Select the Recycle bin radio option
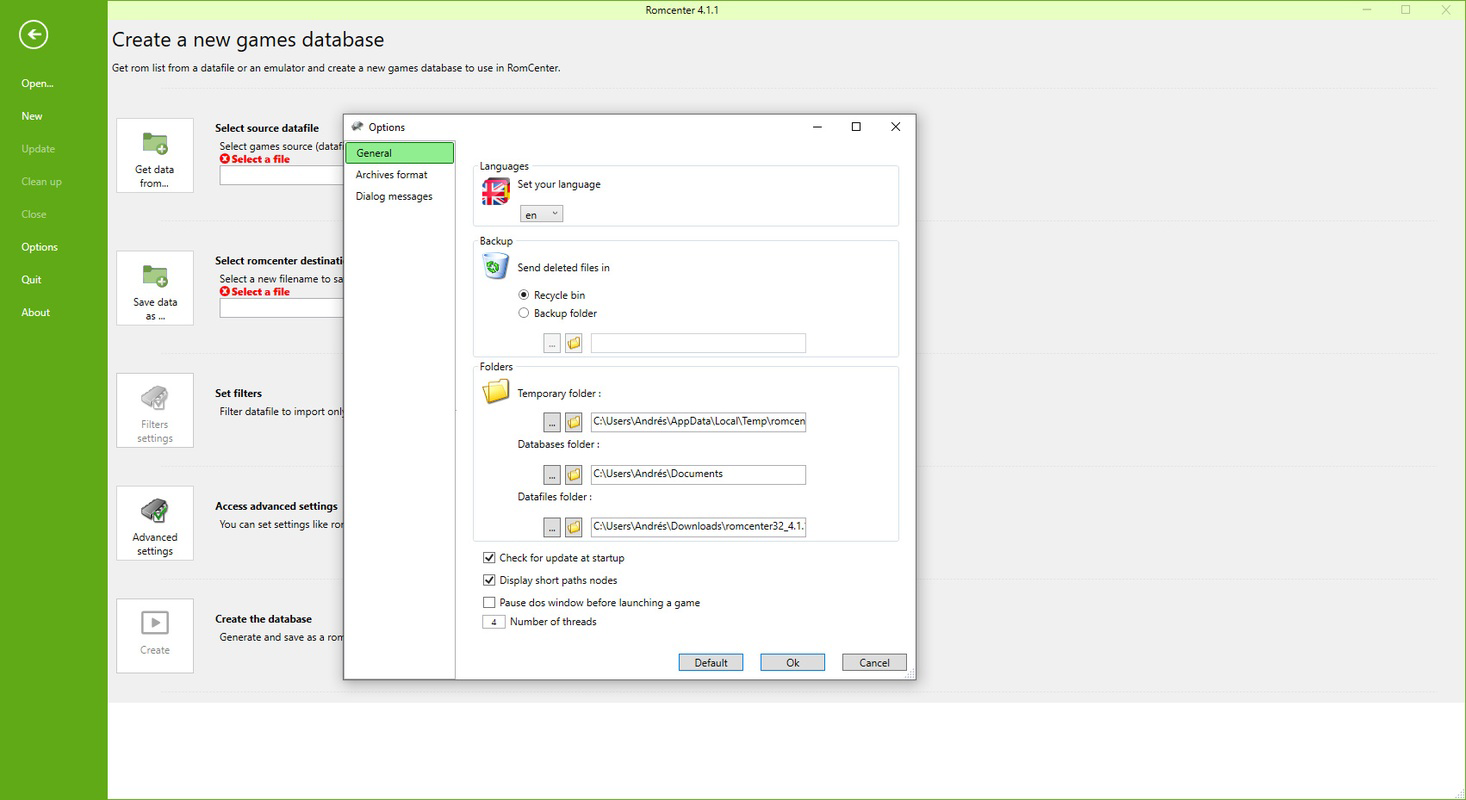 coord(524,295)
